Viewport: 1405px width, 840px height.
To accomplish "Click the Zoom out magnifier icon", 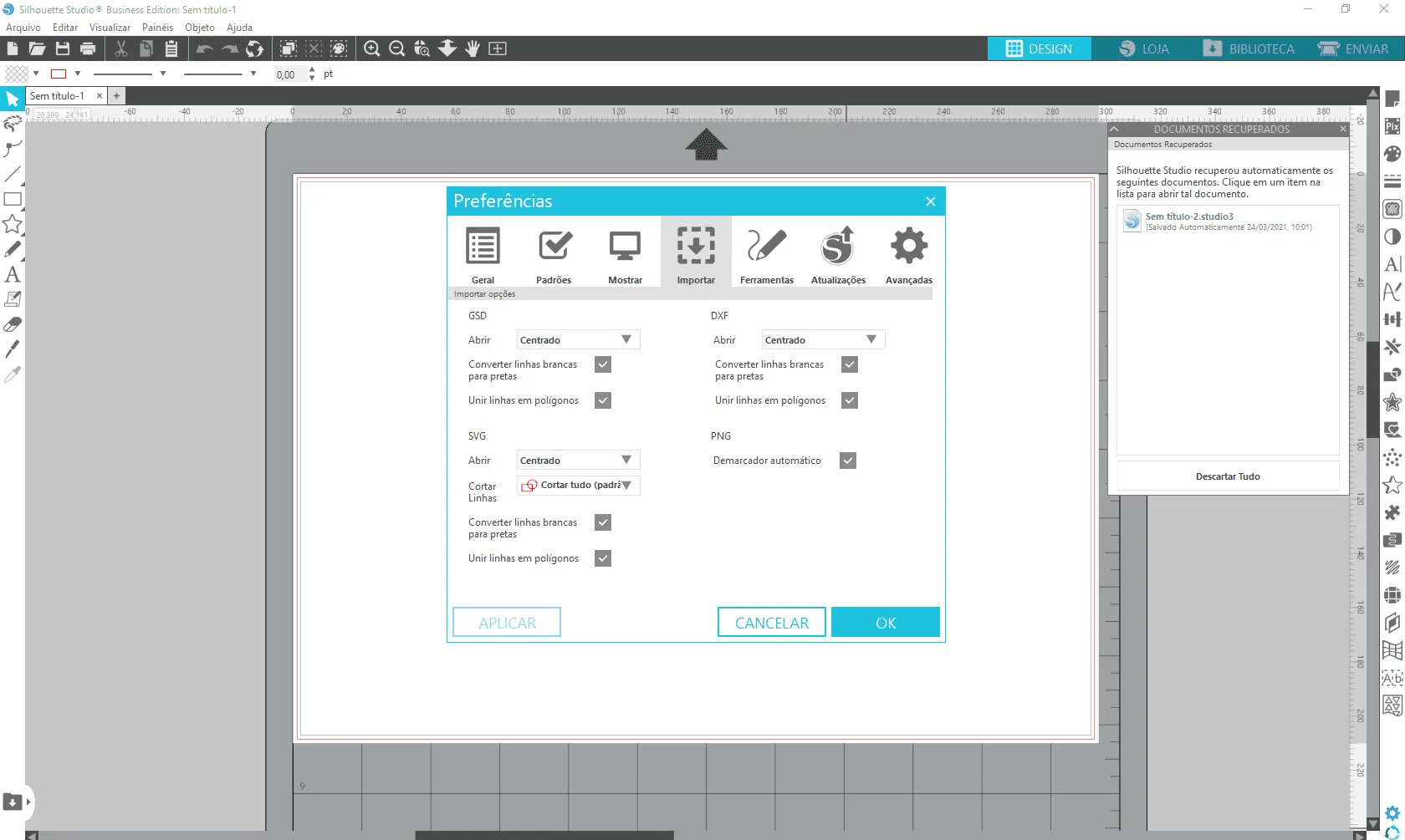I will 397,48.
